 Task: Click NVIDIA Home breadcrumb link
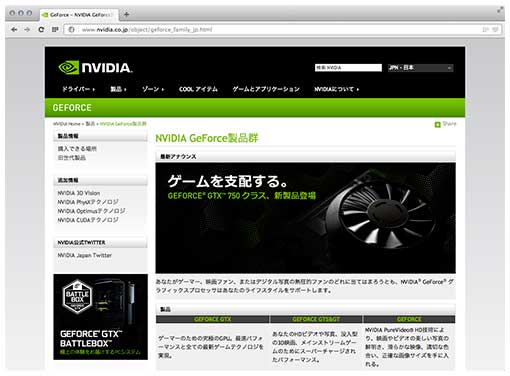[67, 124]
